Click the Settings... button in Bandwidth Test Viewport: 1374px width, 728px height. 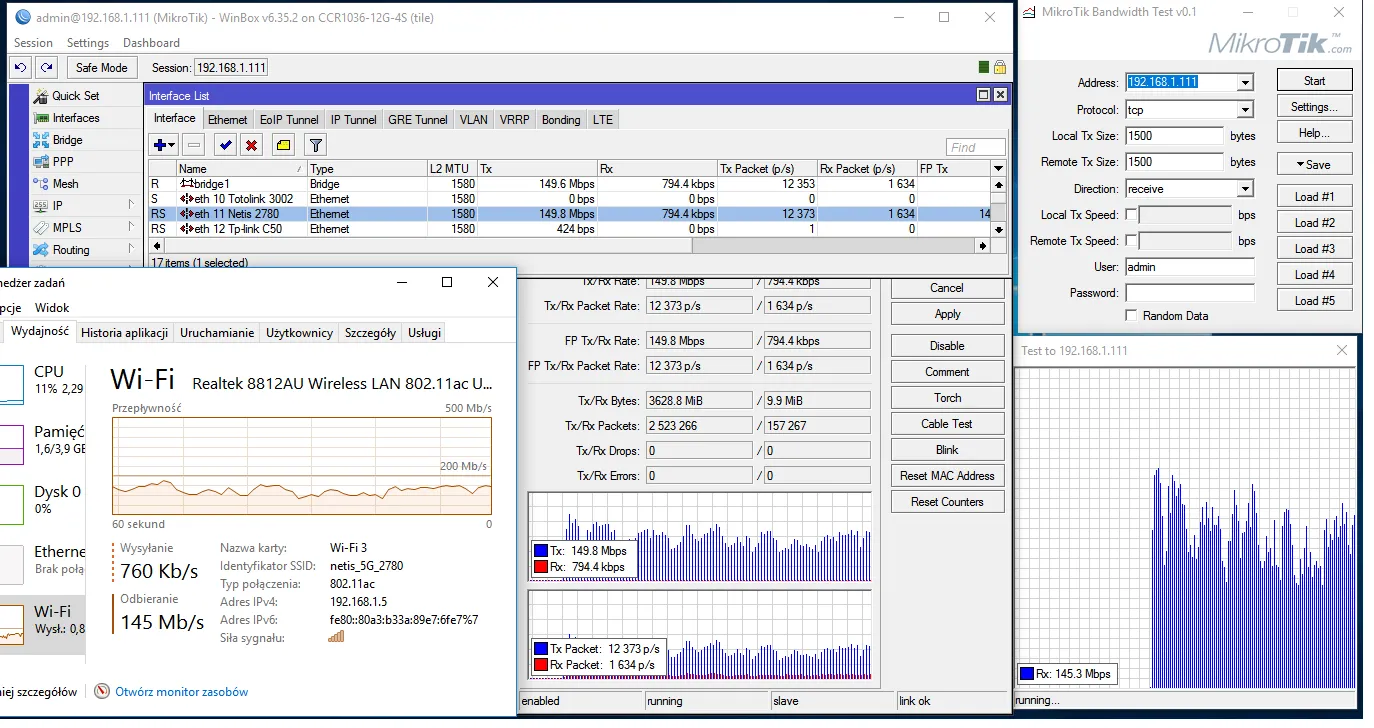[x=1314, y=107]
